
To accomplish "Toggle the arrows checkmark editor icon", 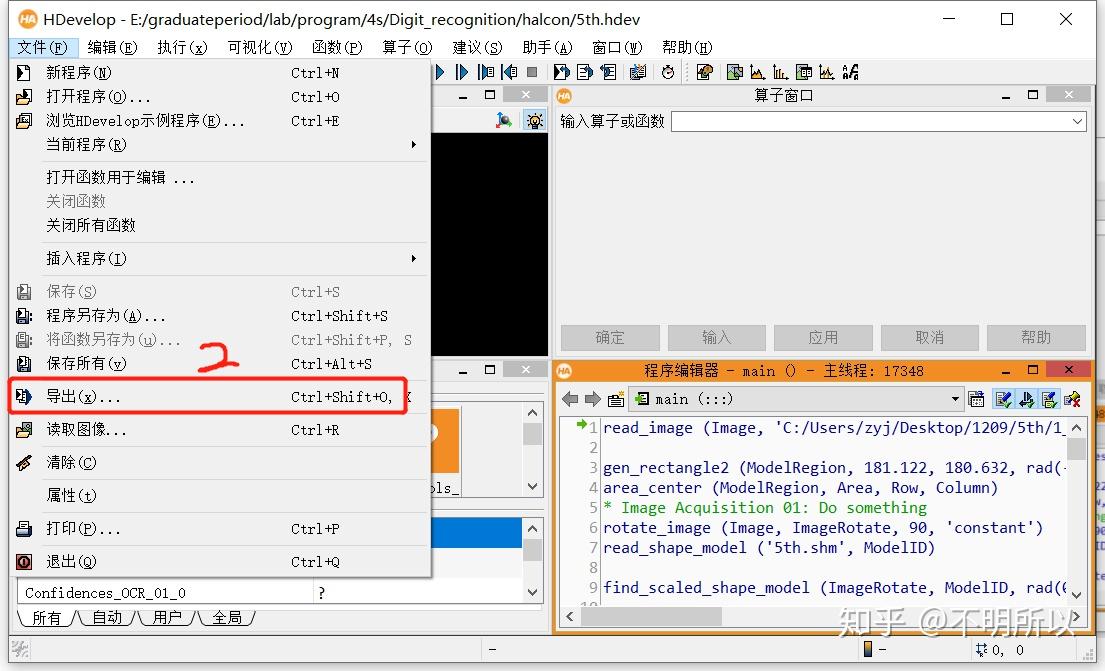I will [x=1026, y=400].
